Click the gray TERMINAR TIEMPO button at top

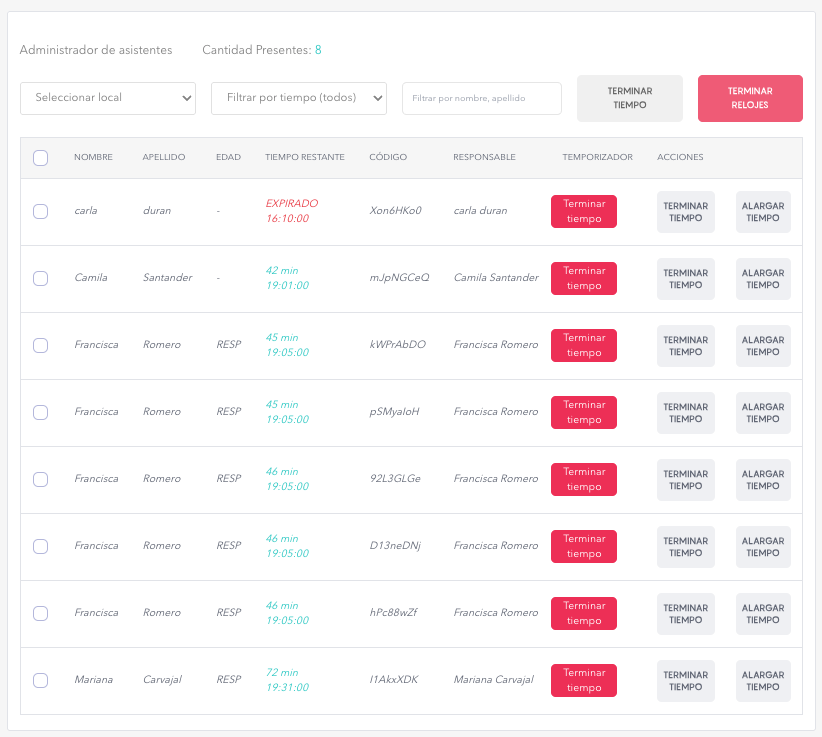[x=630, y=98]
